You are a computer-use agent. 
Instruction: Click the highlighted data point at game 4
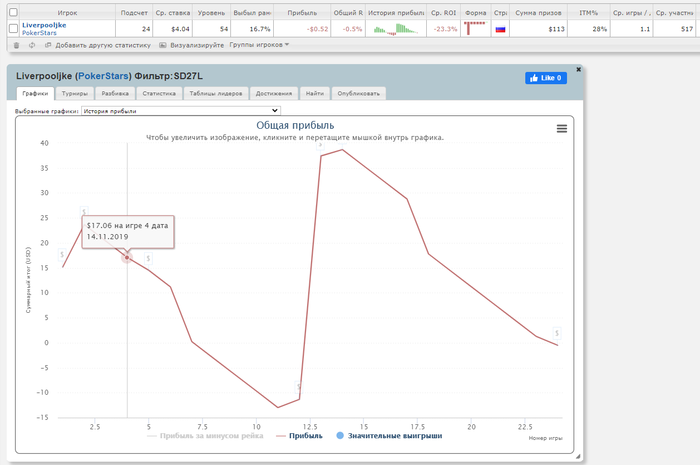coord(127,257)
